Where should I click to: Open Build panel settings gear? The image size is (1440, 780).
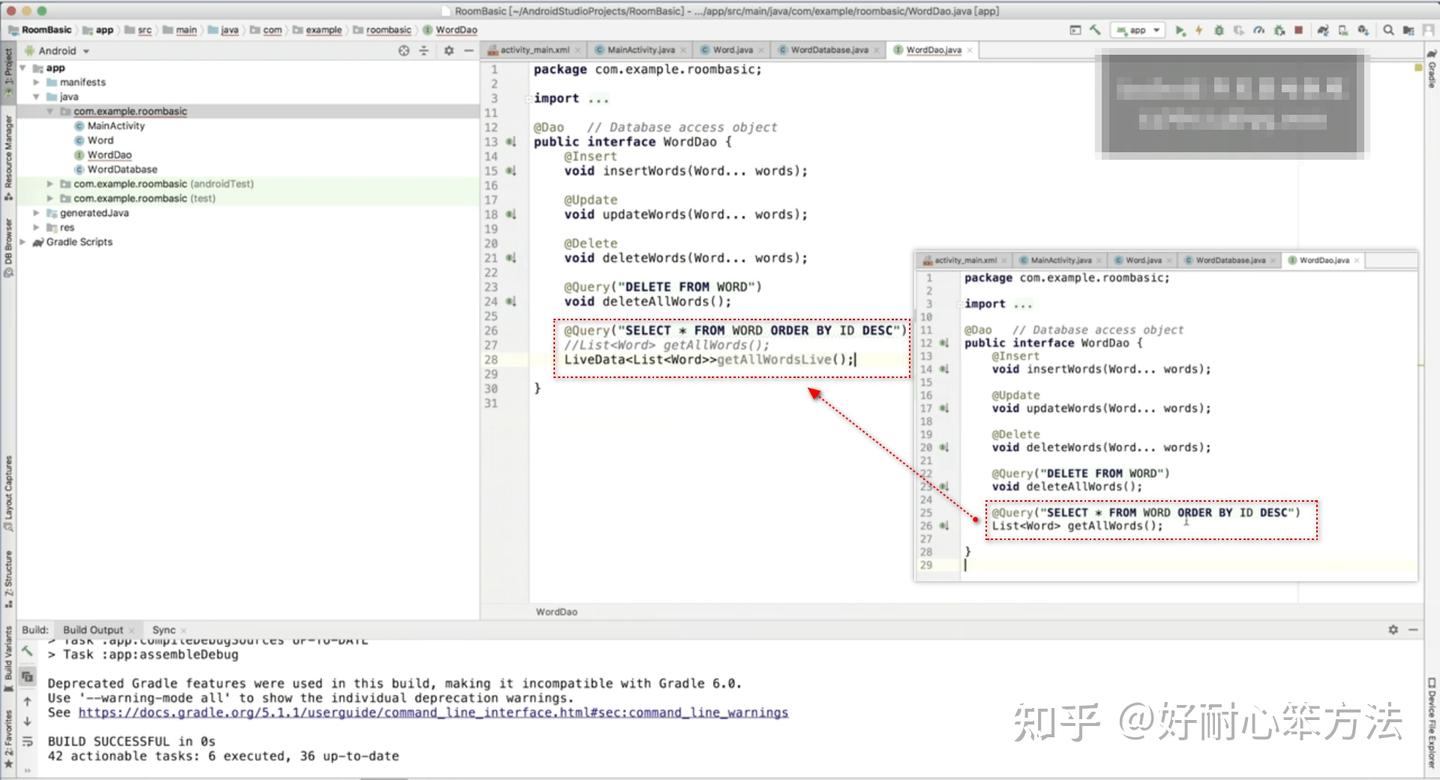pos(1393,630)
